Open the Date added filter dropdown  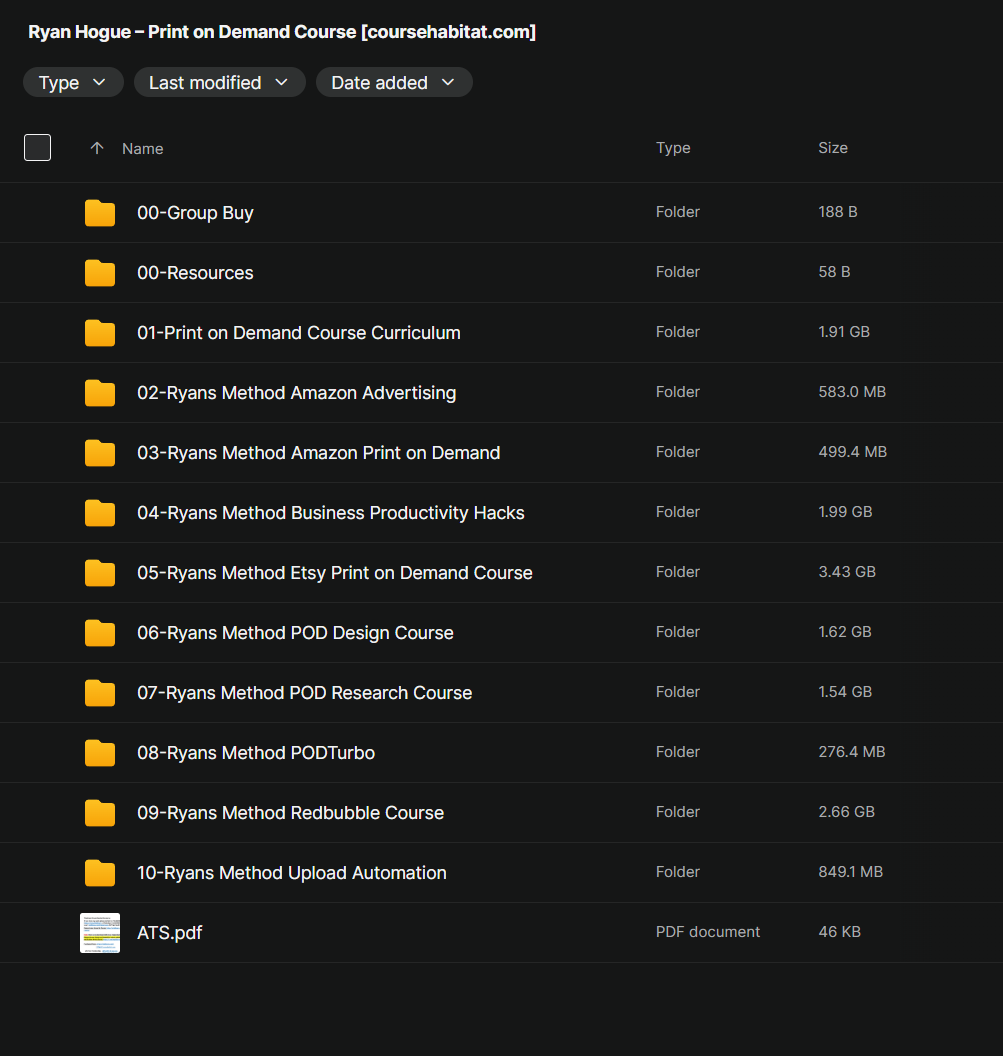pyautogui.click(x=394, y=82)
